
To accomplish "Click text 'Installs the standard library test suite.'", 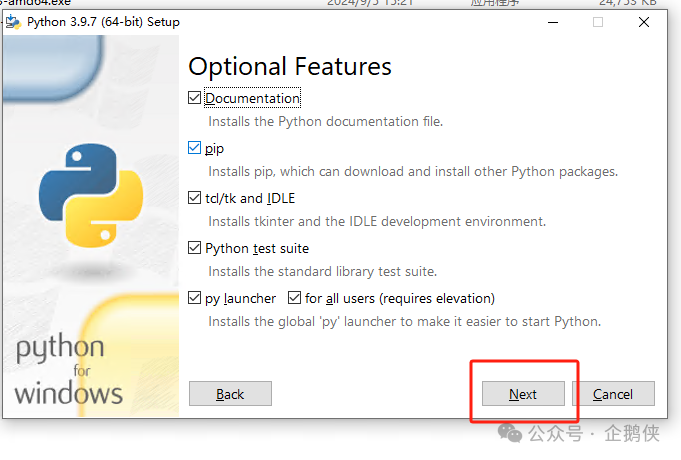I will click(x=323, y=271).
